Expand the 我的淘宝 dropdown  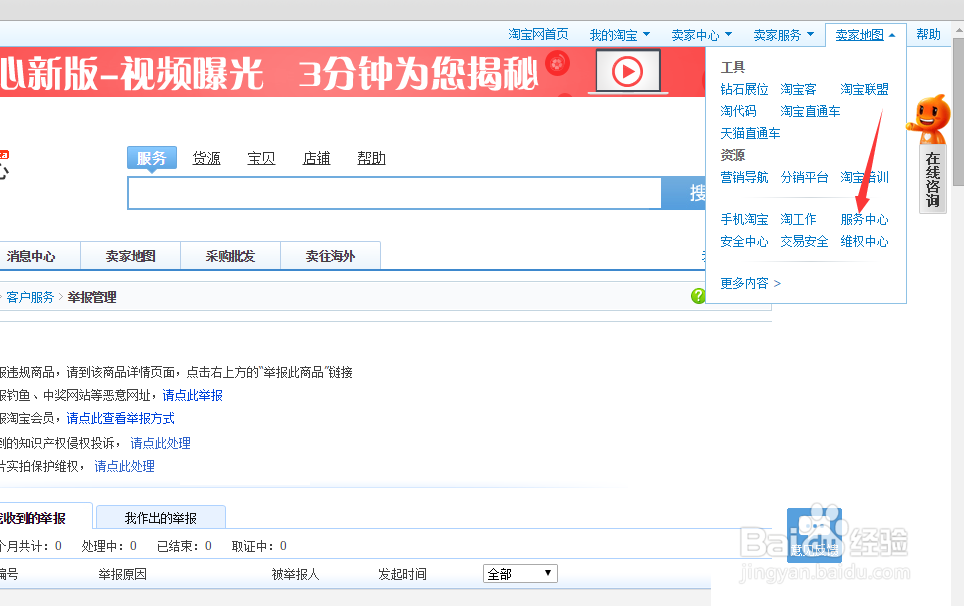pos(619,35)
